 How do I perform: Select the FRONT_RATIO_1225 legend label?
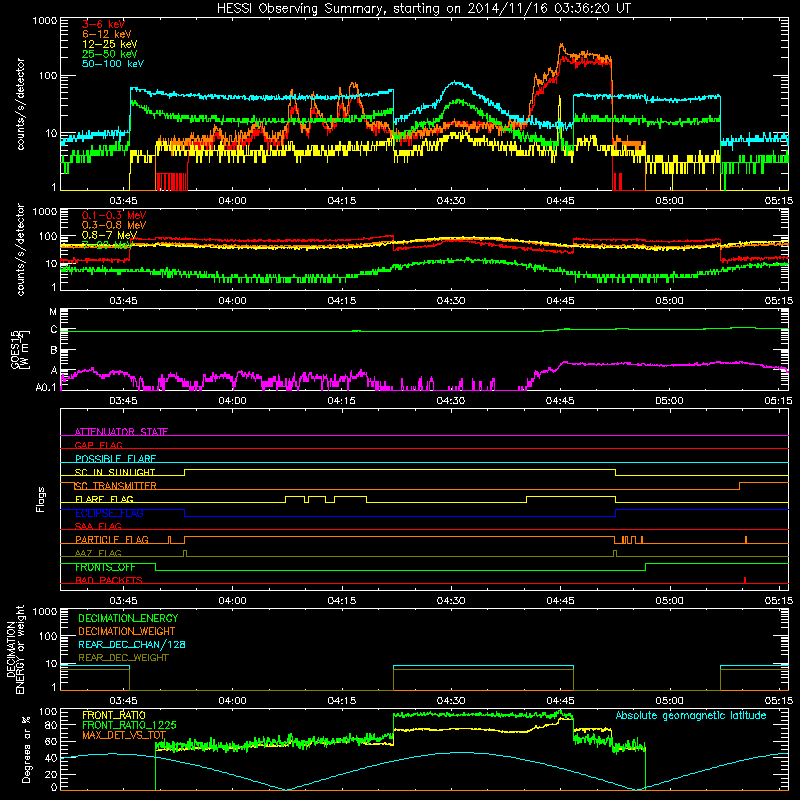point(129,725)
